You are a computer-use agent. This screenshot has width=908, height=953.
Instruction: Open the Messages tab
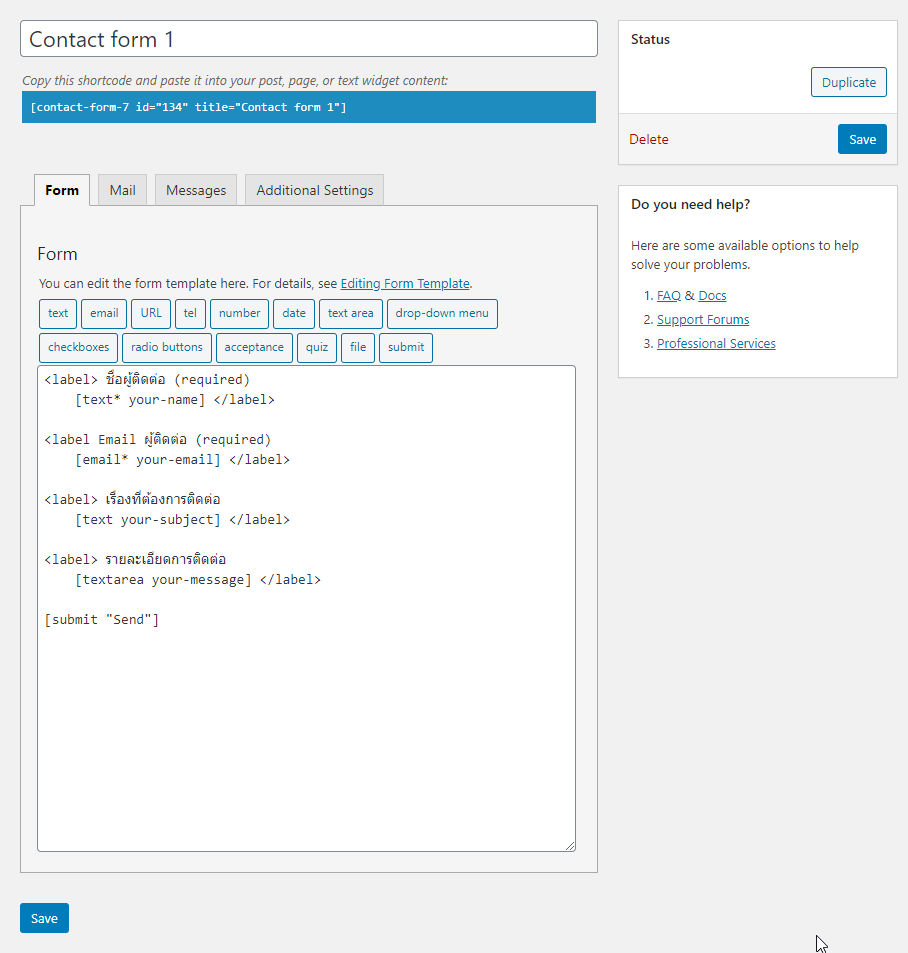pyautogui.click(x=196, y=190)
